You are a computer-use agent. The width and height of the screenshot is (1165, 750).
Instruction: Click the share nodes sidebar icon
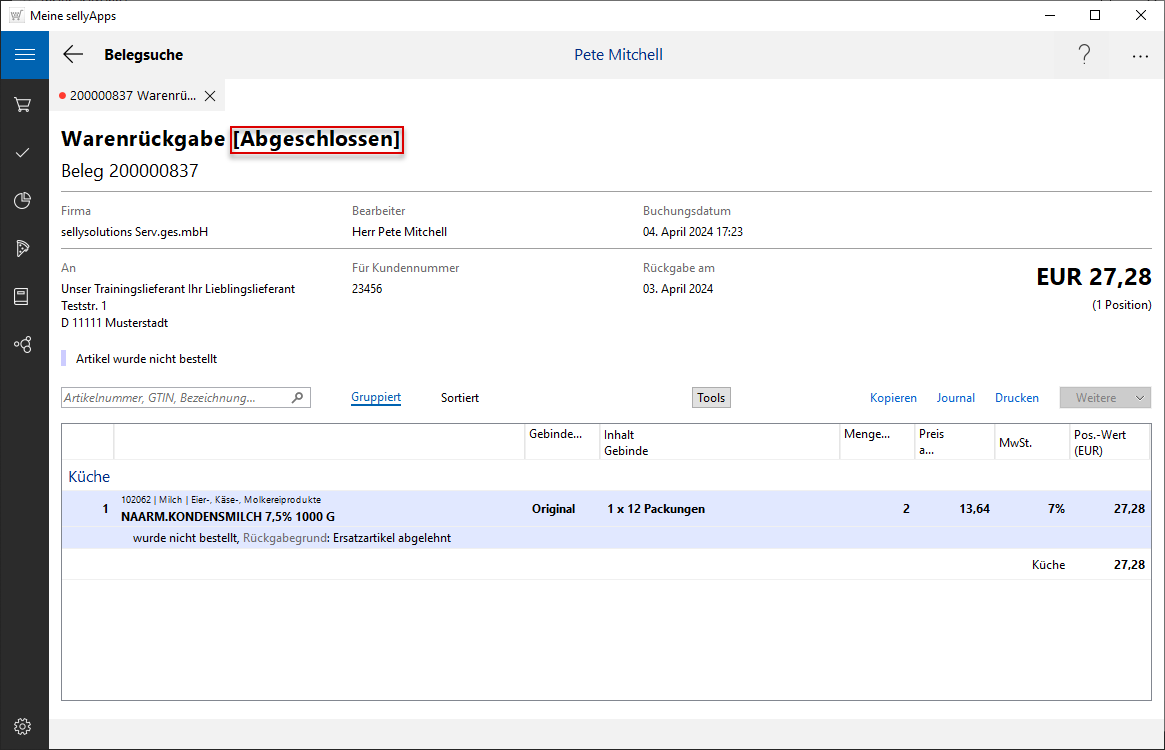click(23, 345)
